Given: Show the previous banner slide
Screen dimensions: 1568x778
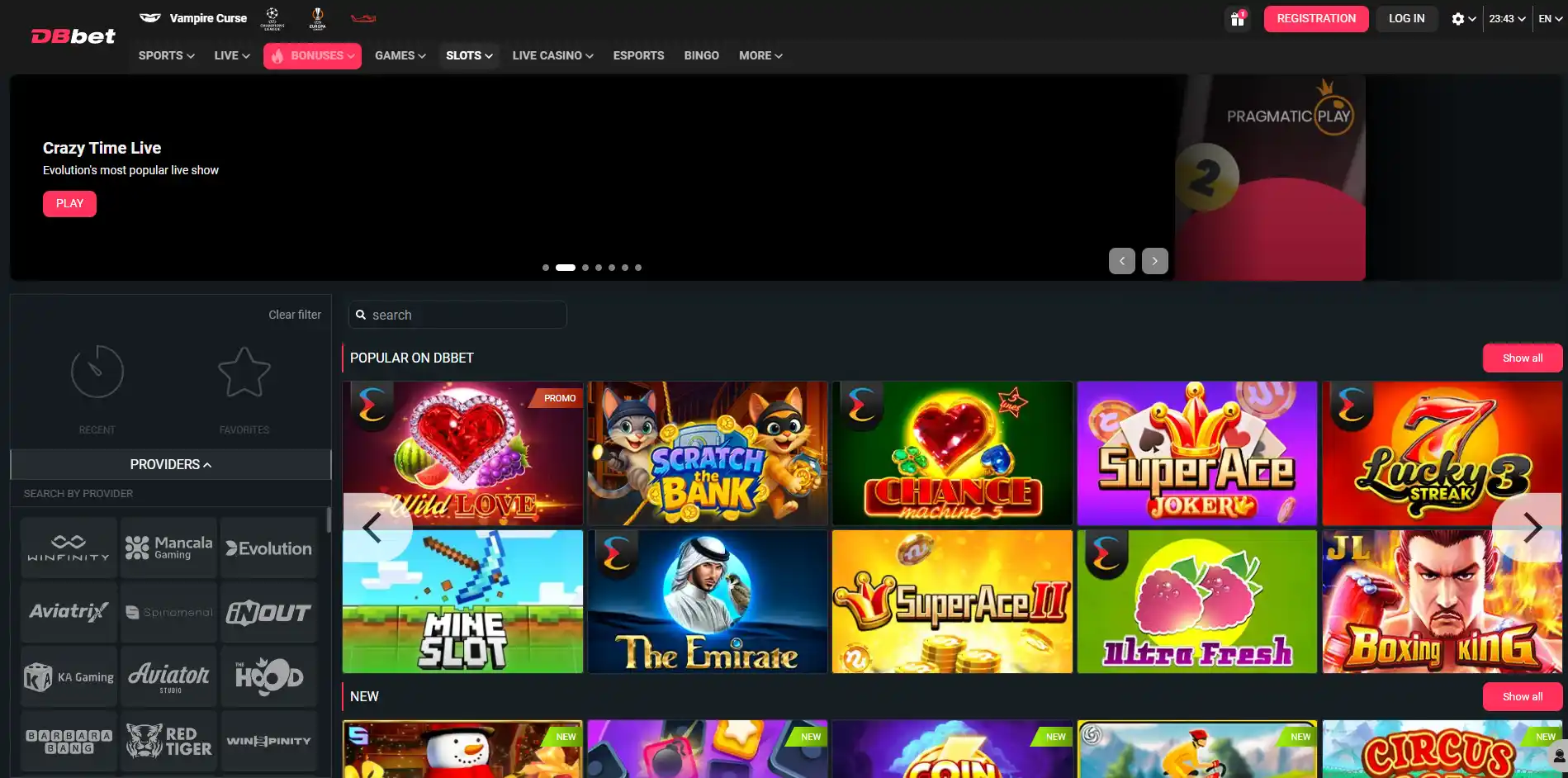Looking at the screenshot, I should coord(1121,261).
